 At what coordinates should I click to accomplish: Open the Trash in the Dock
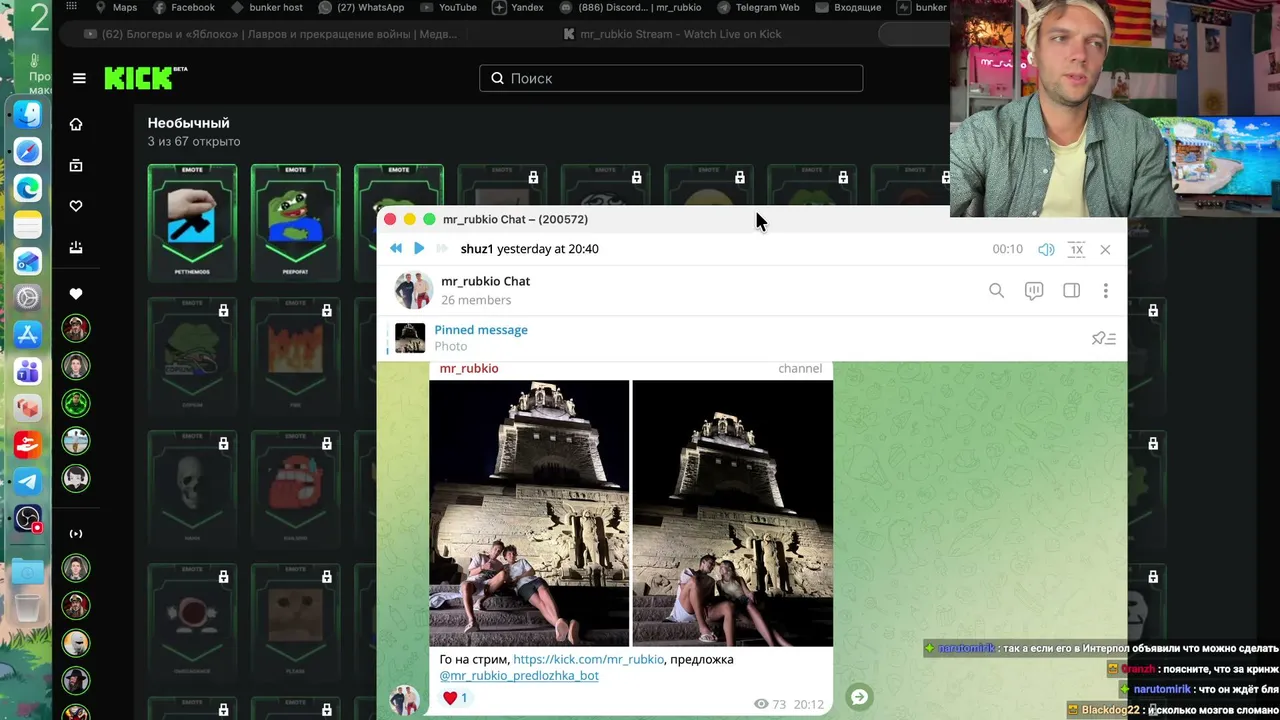pyautogui.click(x=28, y=606)
